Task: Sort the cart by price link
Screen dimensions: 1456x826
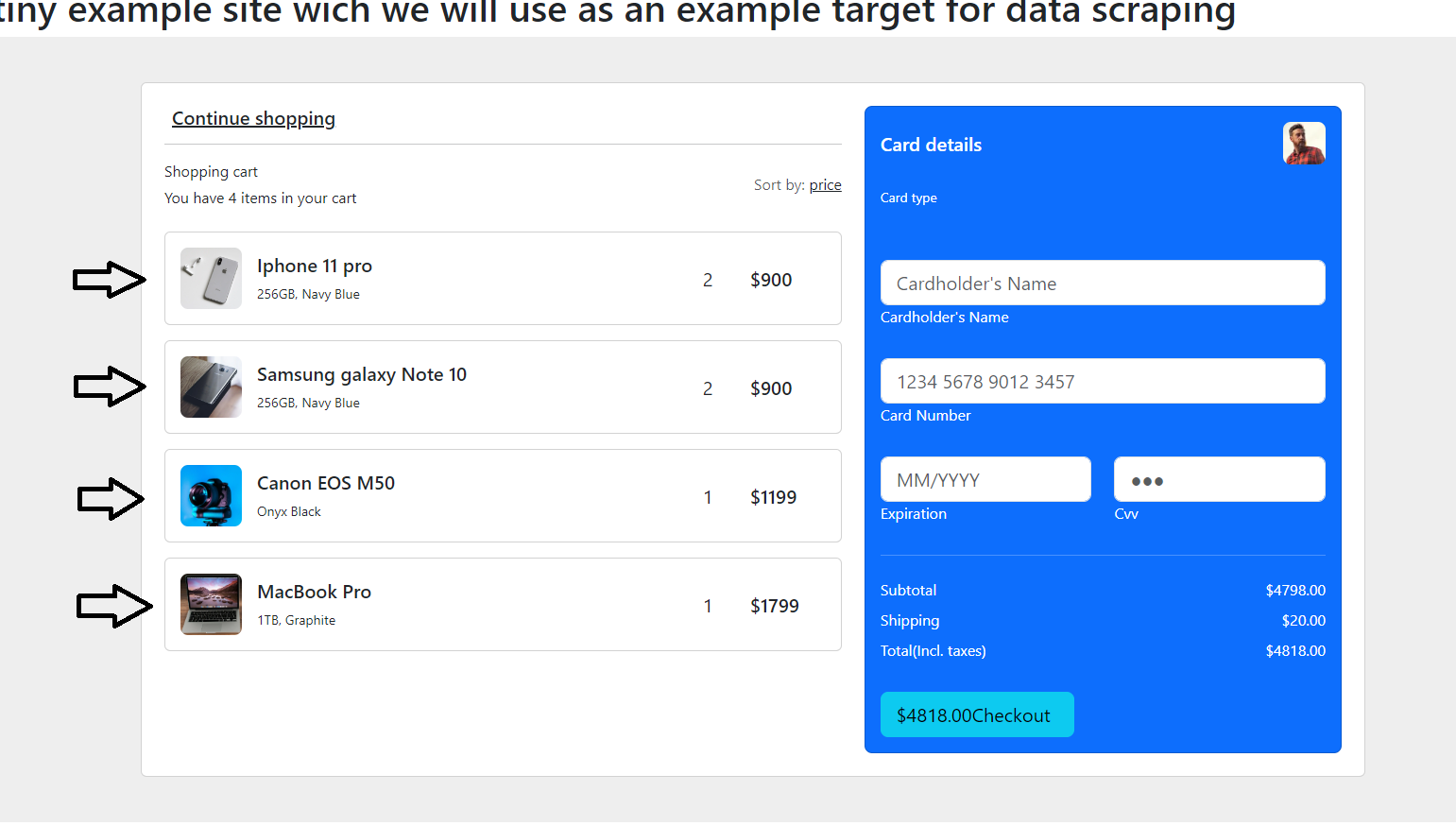Action: point(825,185)
